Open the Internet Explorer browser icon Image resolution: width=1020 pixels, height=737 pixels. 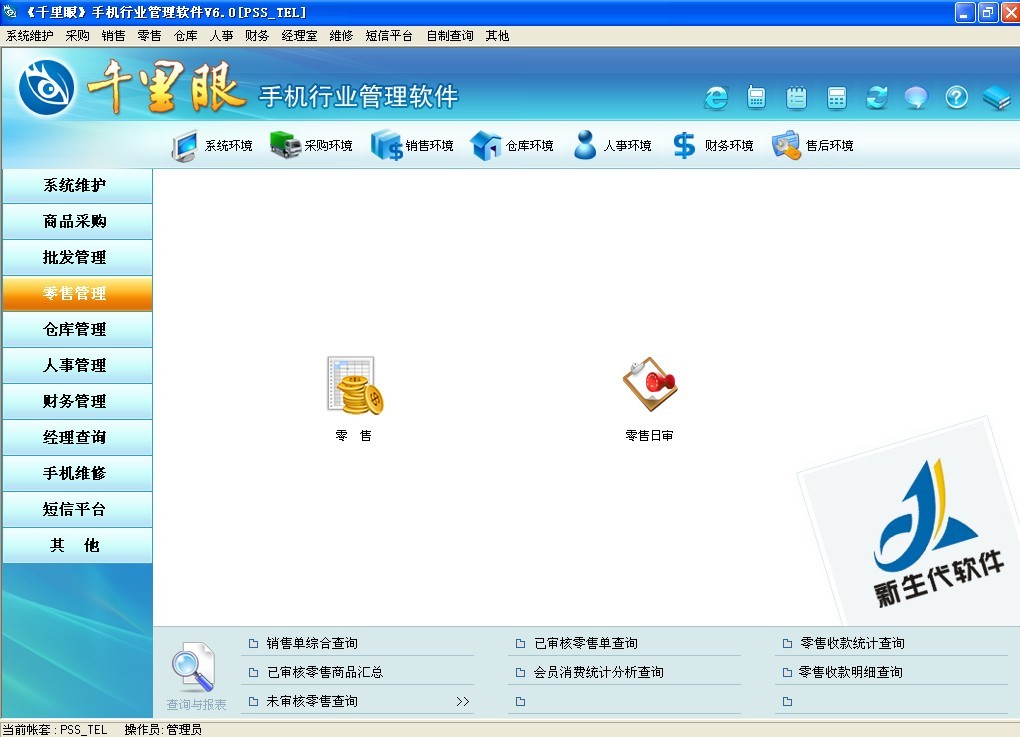[x=716, y=98]
